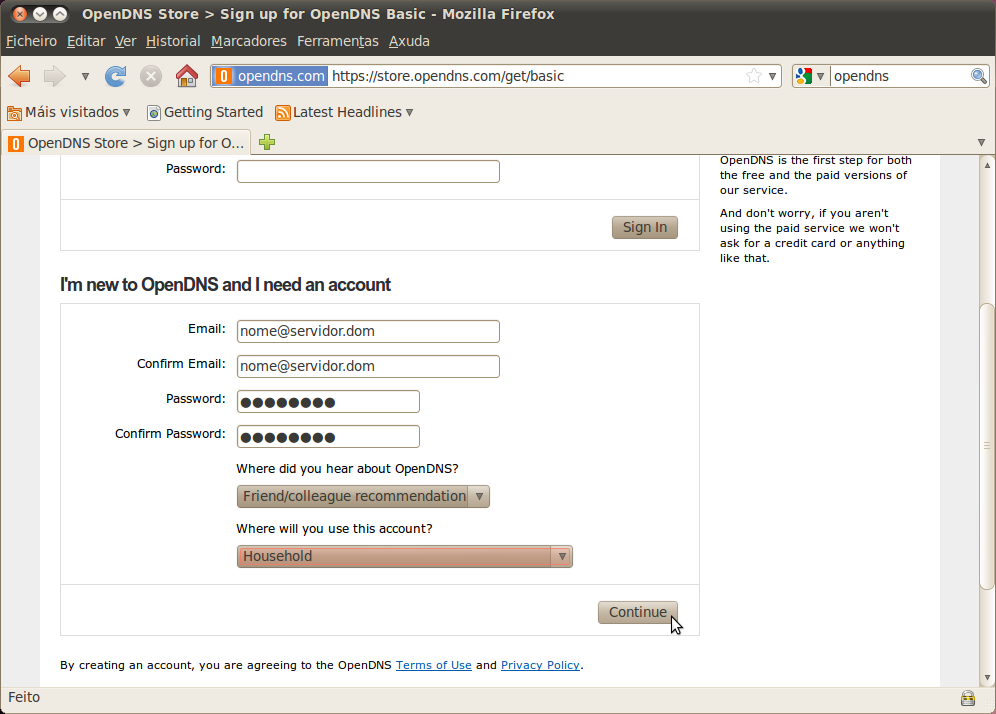
Task: Open the Google search engine selector
Action: click(811, 76)
